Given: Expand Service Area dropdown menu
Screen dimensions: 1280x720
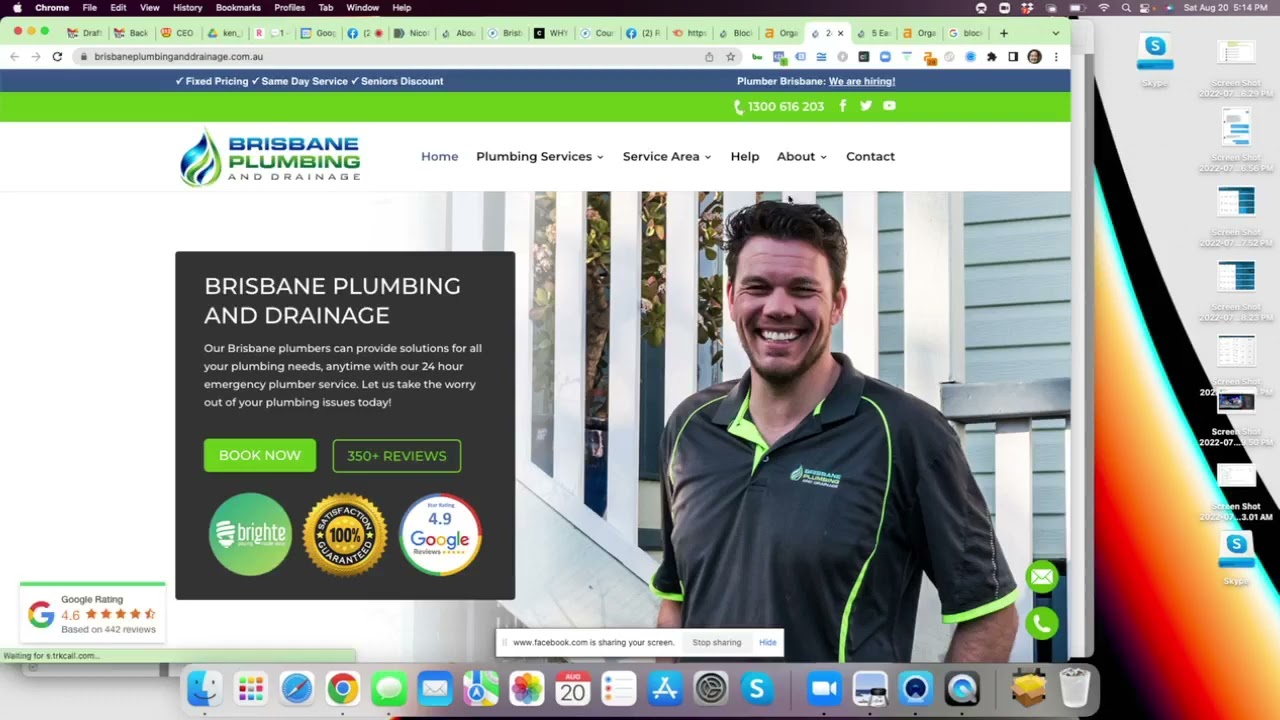Looking at the screenshot, I should coord(667,157).
